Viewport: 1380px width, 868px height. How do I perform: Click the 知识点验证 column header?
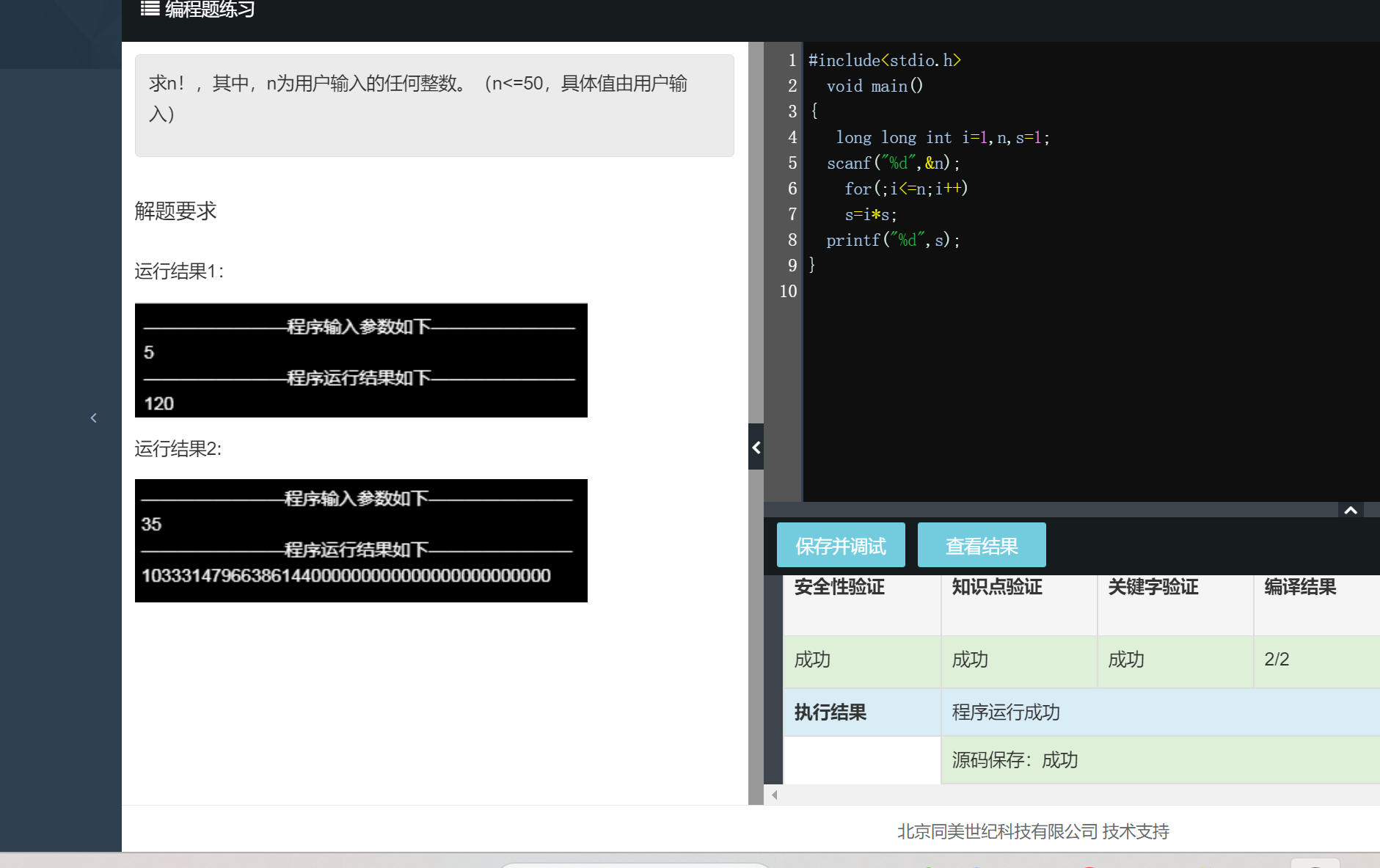click(x=997, y=587)
